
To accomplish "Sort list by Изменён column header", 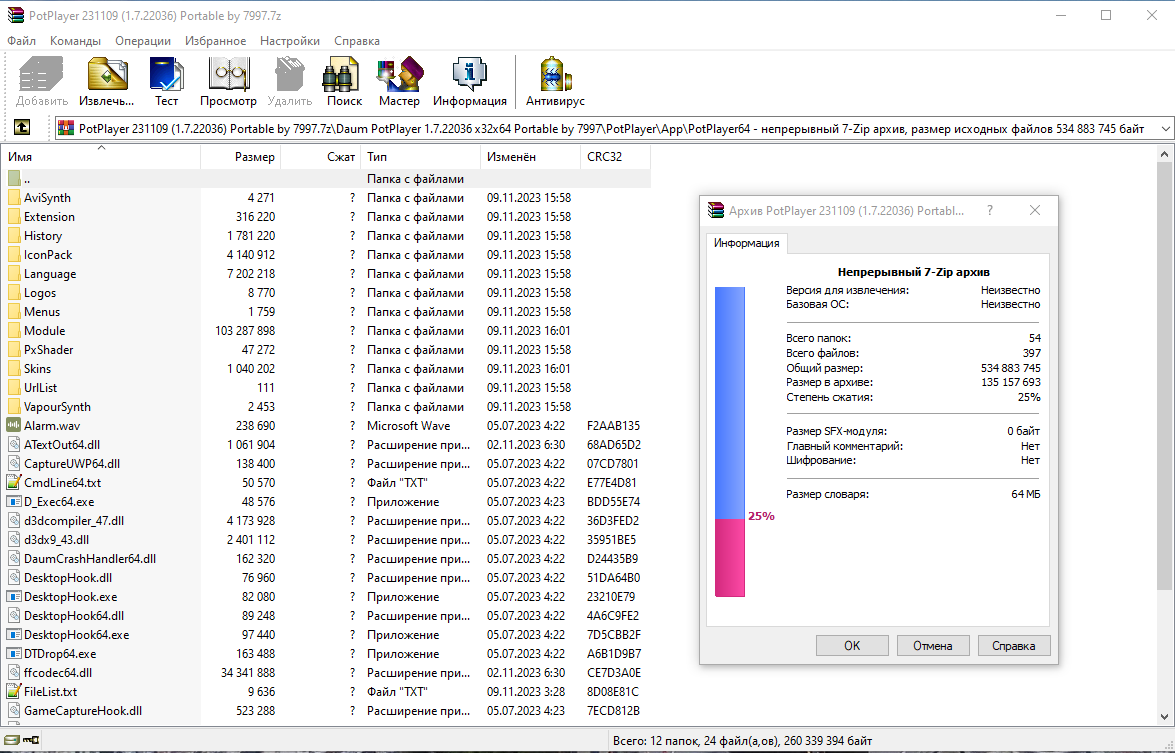I will [531, 157].
